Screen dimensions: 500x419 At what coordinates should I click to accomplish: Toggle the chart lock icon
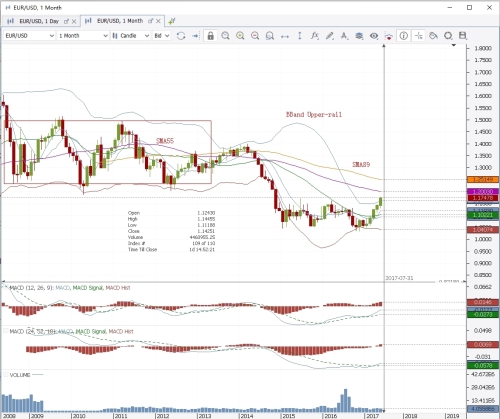(x=210, y=36)
